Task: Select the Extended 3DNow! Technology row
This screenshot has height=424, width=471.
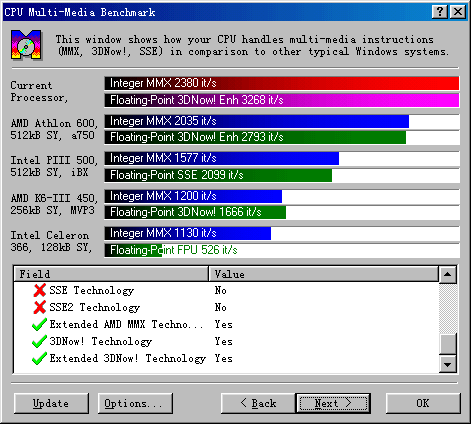Action: pos(226,358)
